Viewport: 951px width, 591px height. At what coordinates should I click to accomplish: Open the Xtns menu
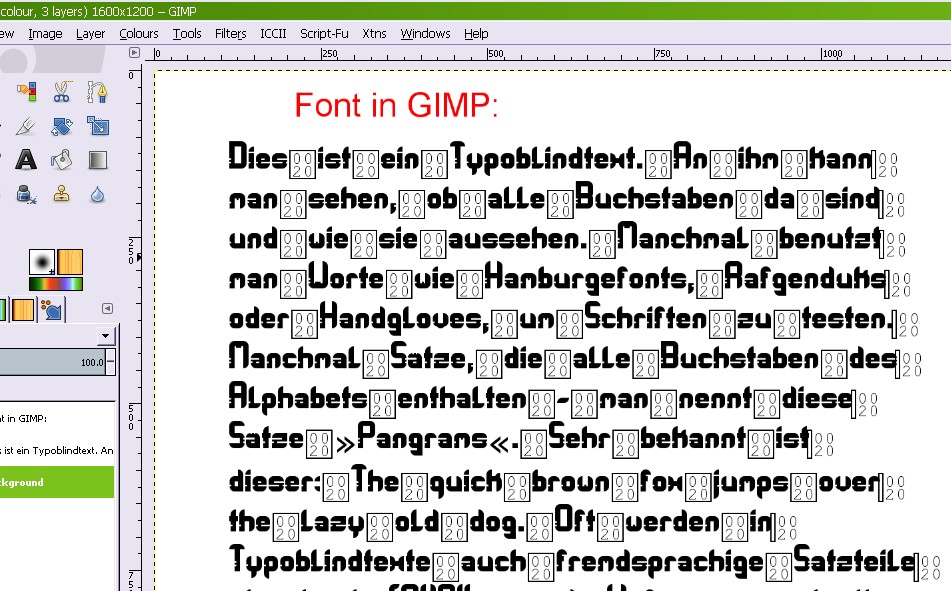point(374,34)
